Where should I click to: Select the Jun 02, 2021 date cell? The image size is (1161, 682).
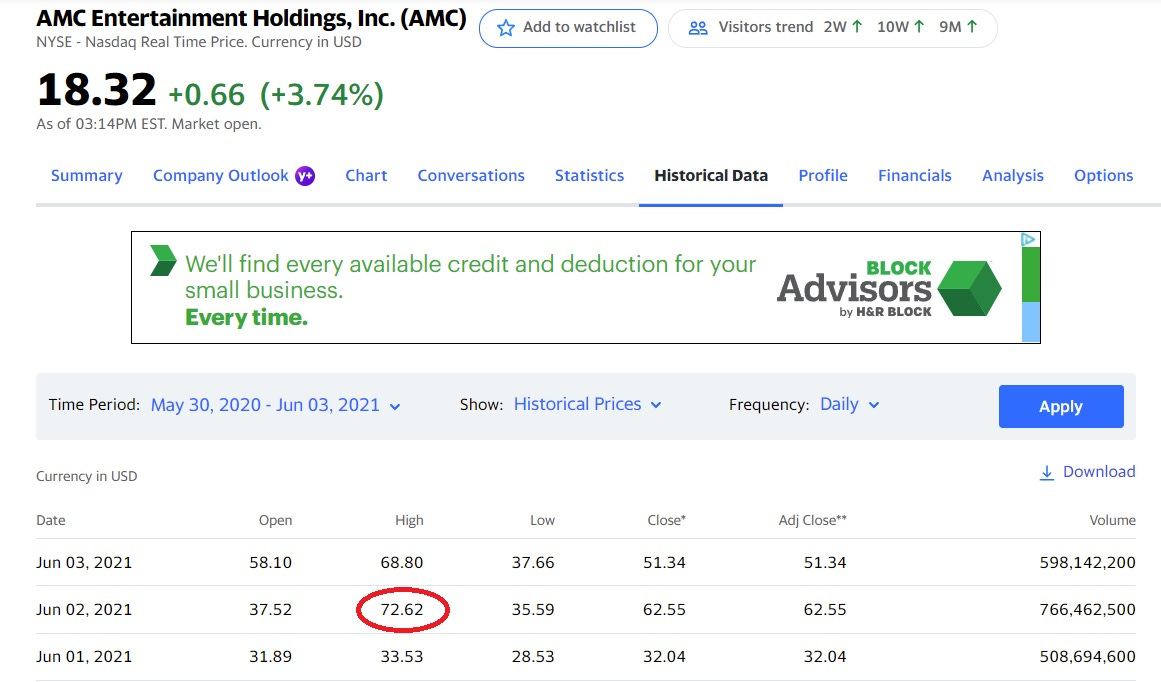(x=84, y=610)
